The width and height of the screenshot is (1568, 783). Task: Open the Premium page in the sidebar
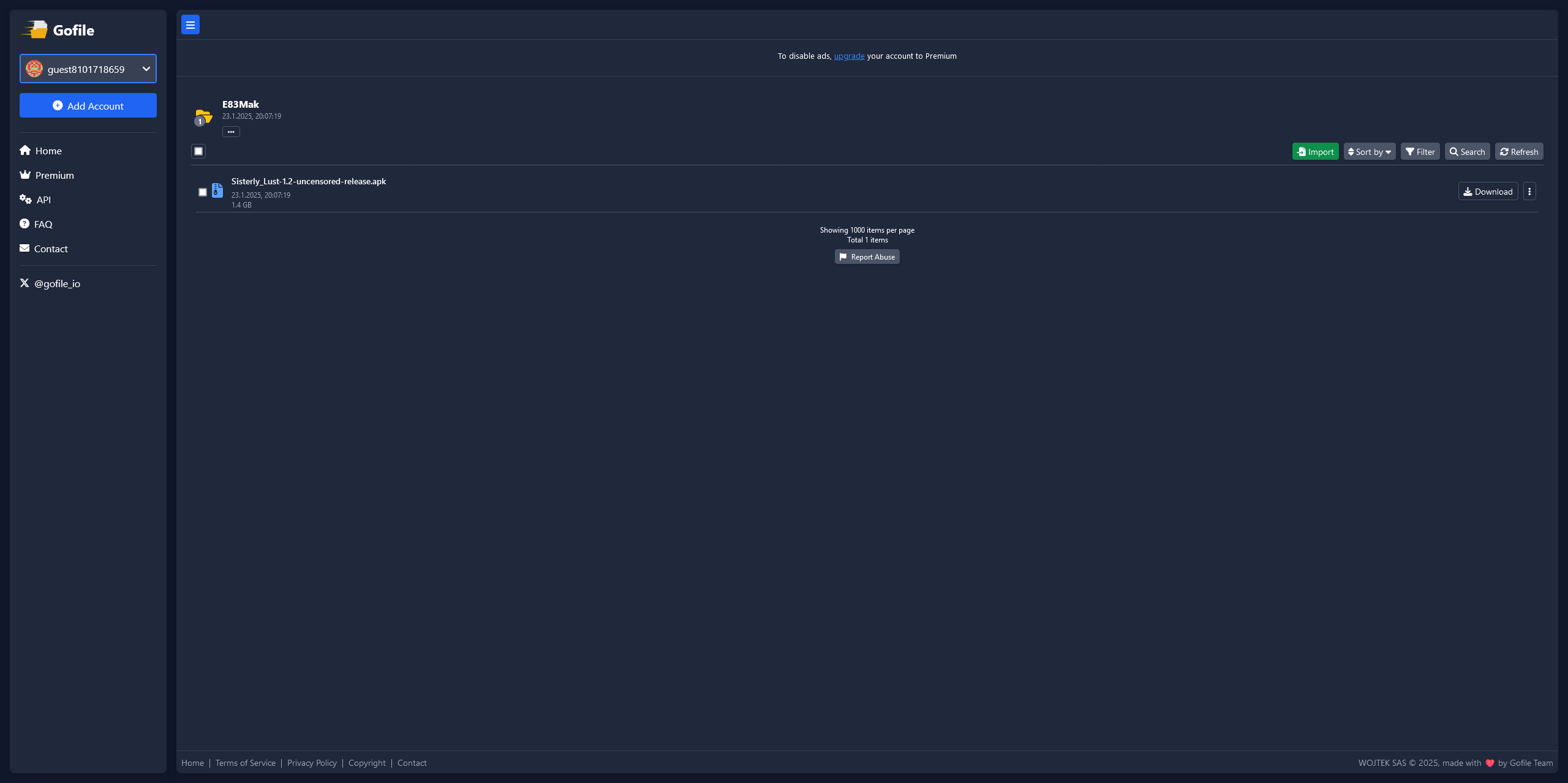pos(47,175)
